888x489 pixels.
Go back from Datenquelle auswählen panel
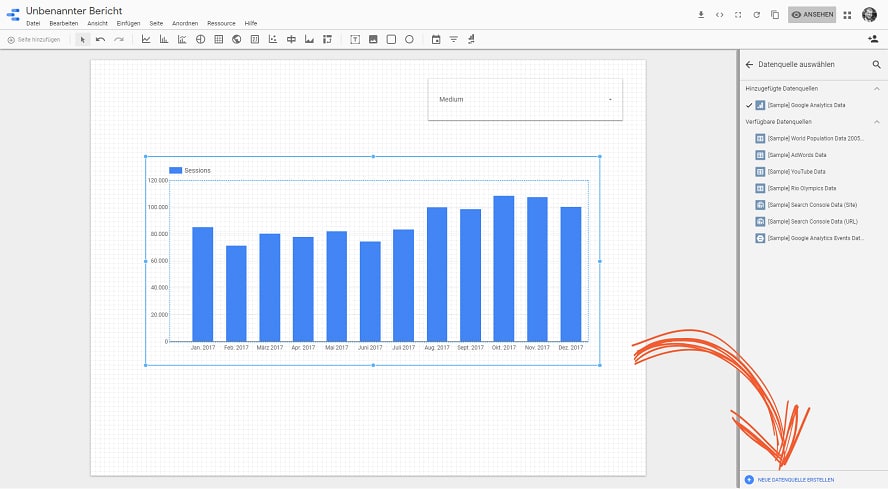tap(749, 65)
